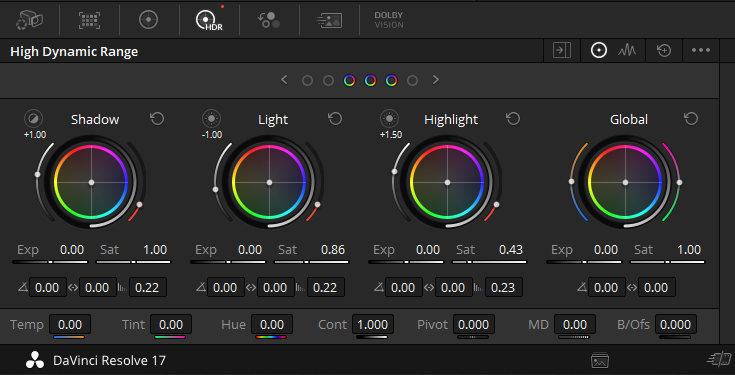Click the Light Sat slider bar
735x375 pixels.
[311, 262]
